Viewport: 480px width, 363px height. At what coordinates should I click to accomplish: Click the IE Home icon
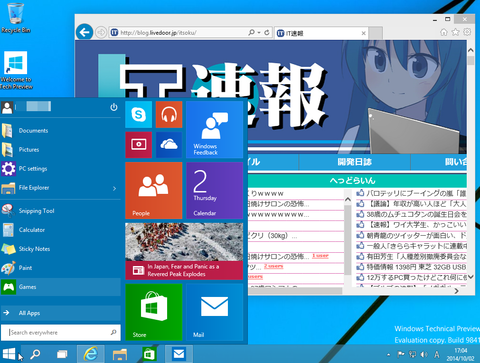(443, 32)
